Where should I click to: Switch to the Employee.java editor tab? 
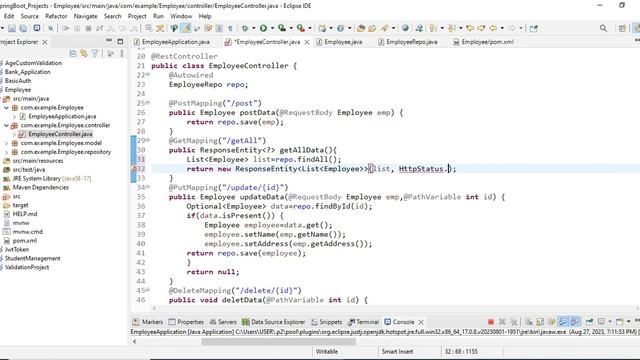tap(339, 42)
